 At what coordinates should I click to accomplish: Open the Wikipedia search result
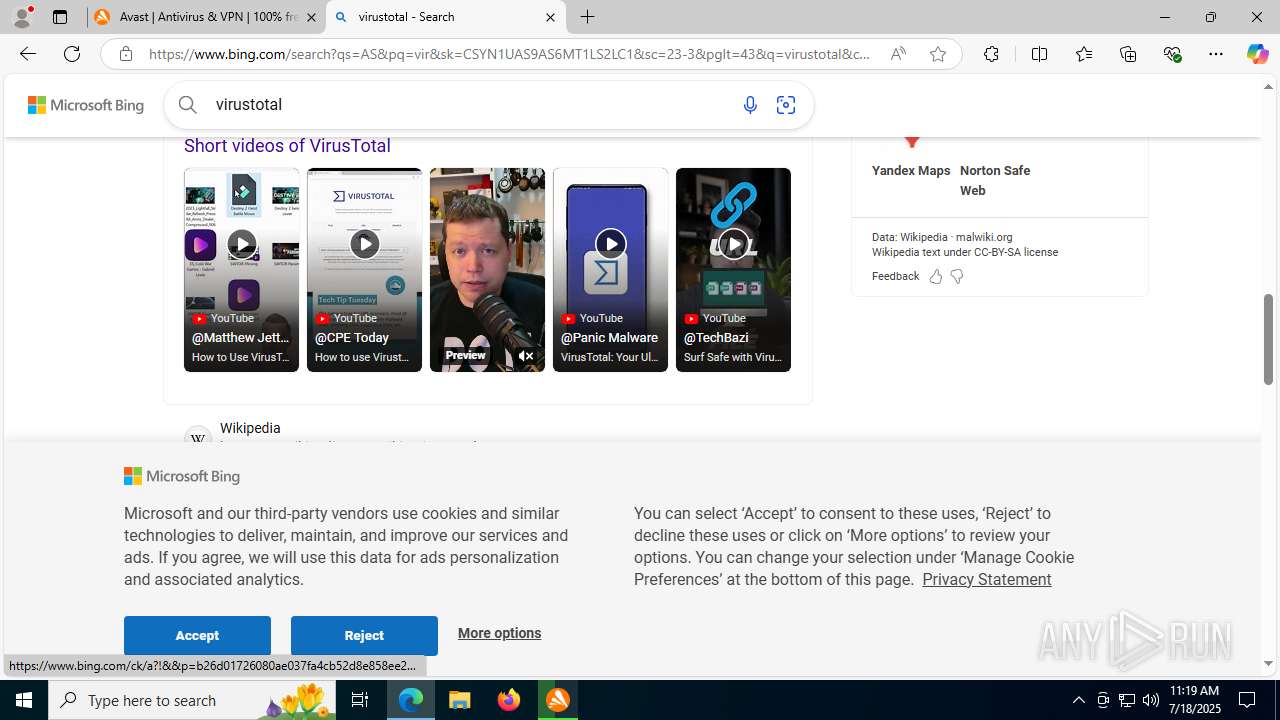click(x=250, y=428)
